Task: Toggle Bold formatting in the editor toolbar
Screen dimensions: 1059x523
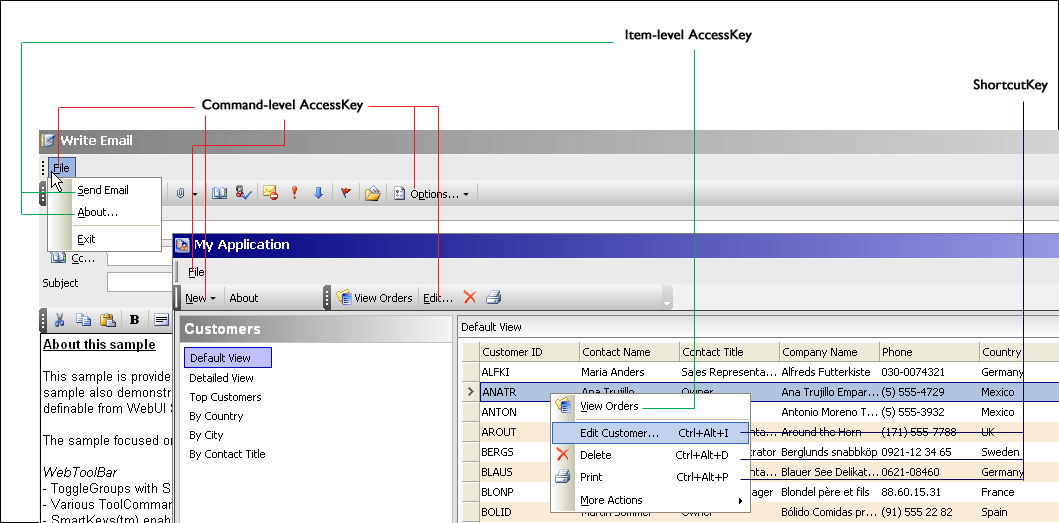Action: coord(134,320)
